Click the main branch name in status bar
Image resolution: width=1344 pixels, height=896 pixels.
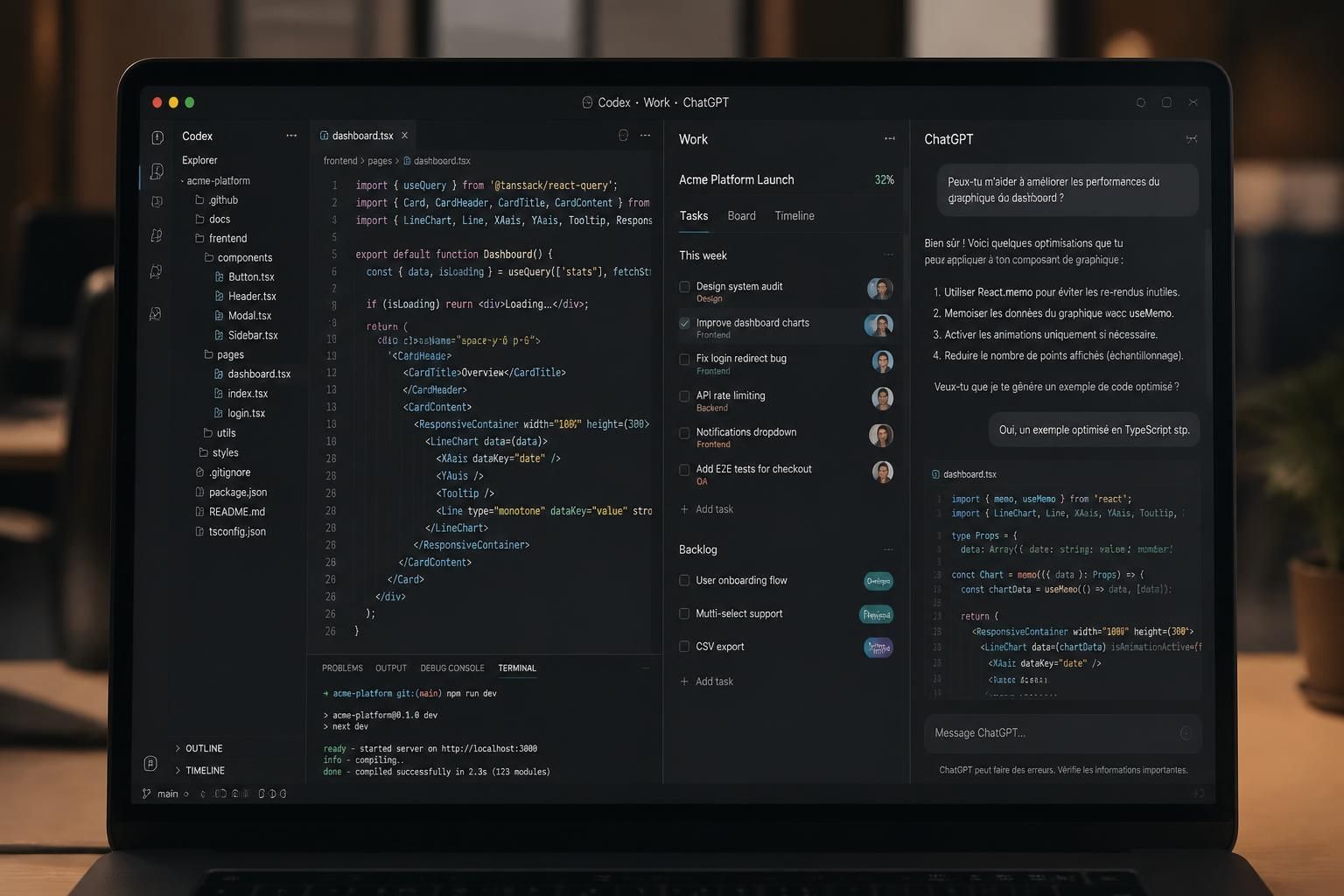coord(168,794)
